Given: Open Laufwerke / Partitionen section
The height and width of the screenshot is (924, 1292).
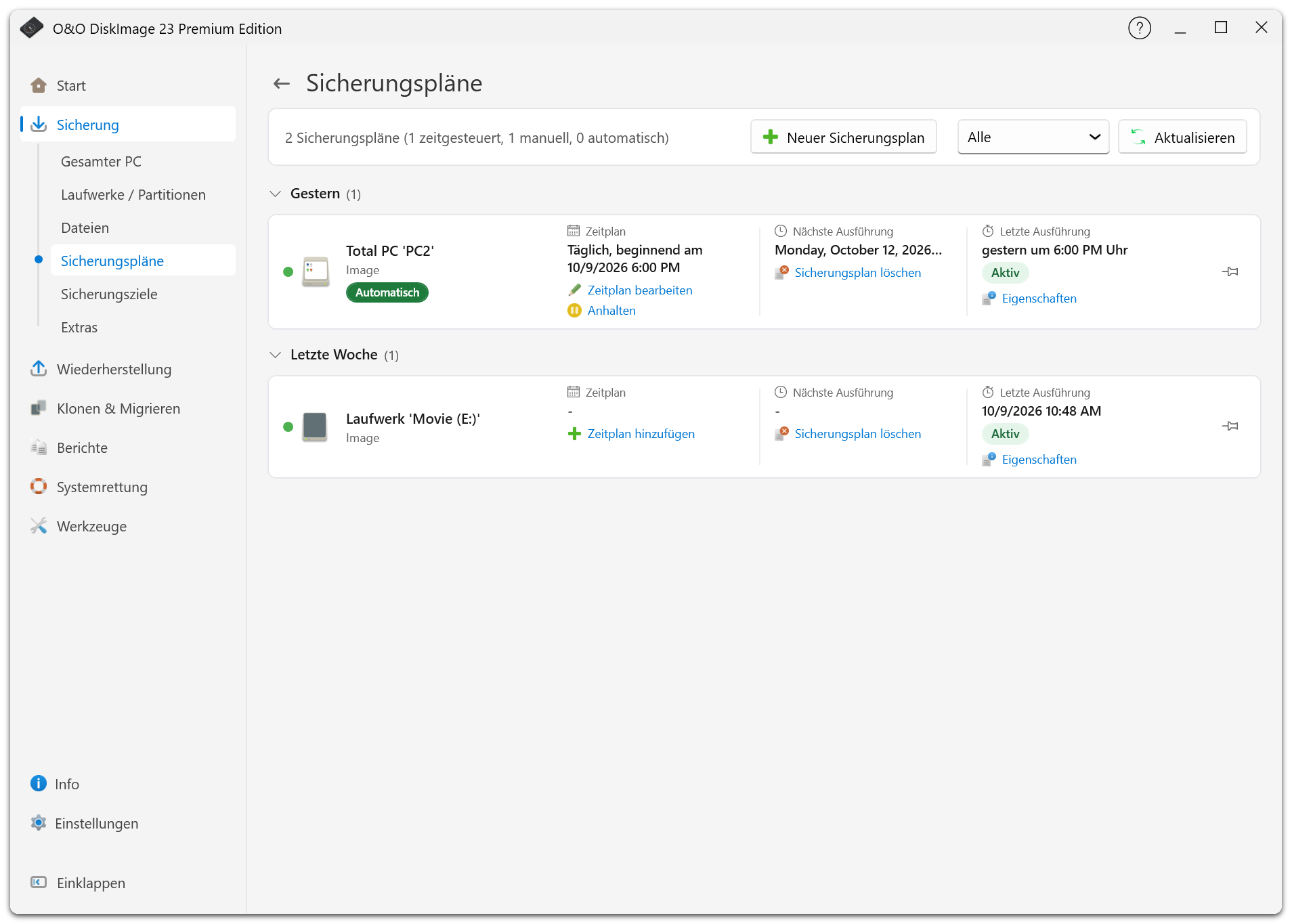Looking at the screenshot, I should pyautogui.click(x=133, y=194).
